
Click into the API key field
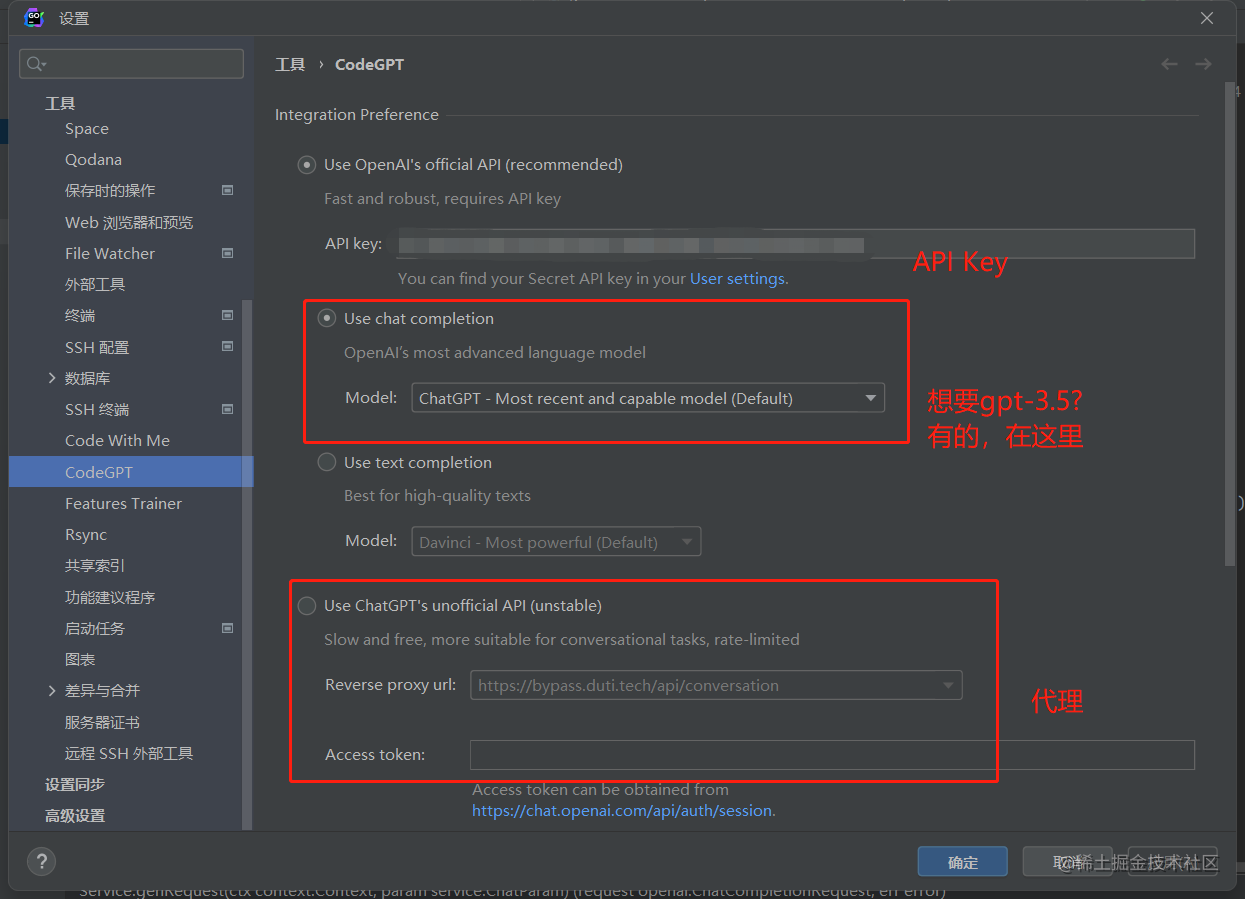click(796, 244)
